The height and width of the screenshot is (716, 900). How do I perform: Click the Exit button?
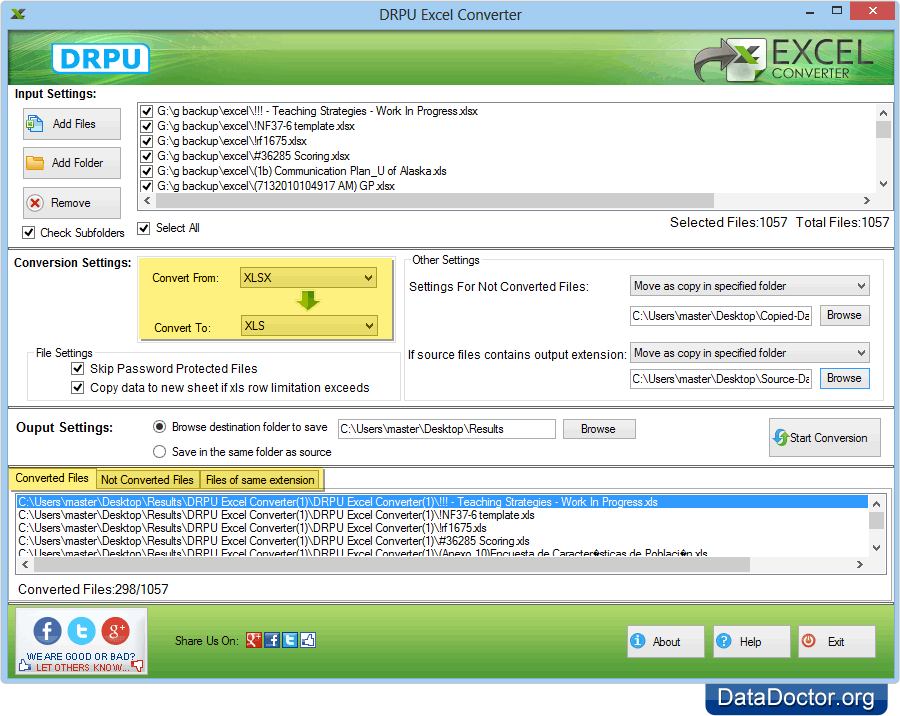(x=837, y=641)
